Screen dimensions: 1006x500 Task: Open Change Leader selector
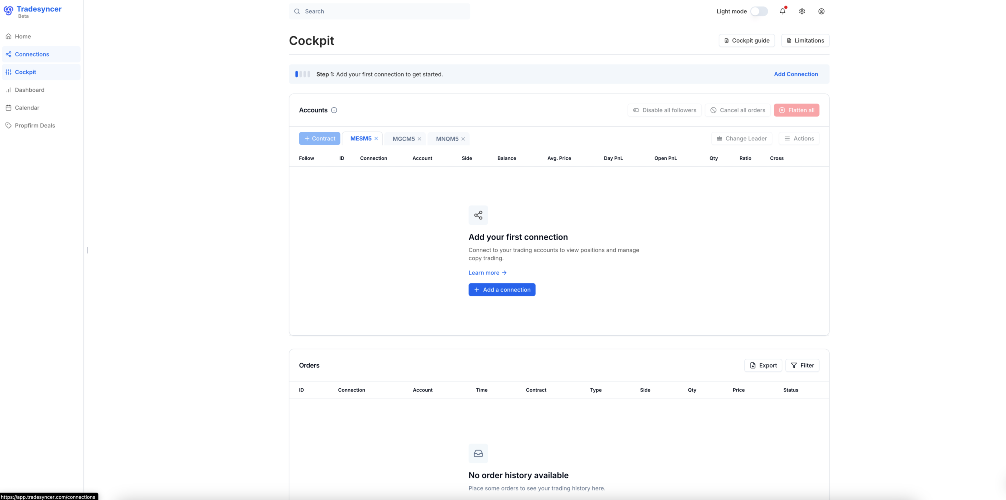coord(742,139)
